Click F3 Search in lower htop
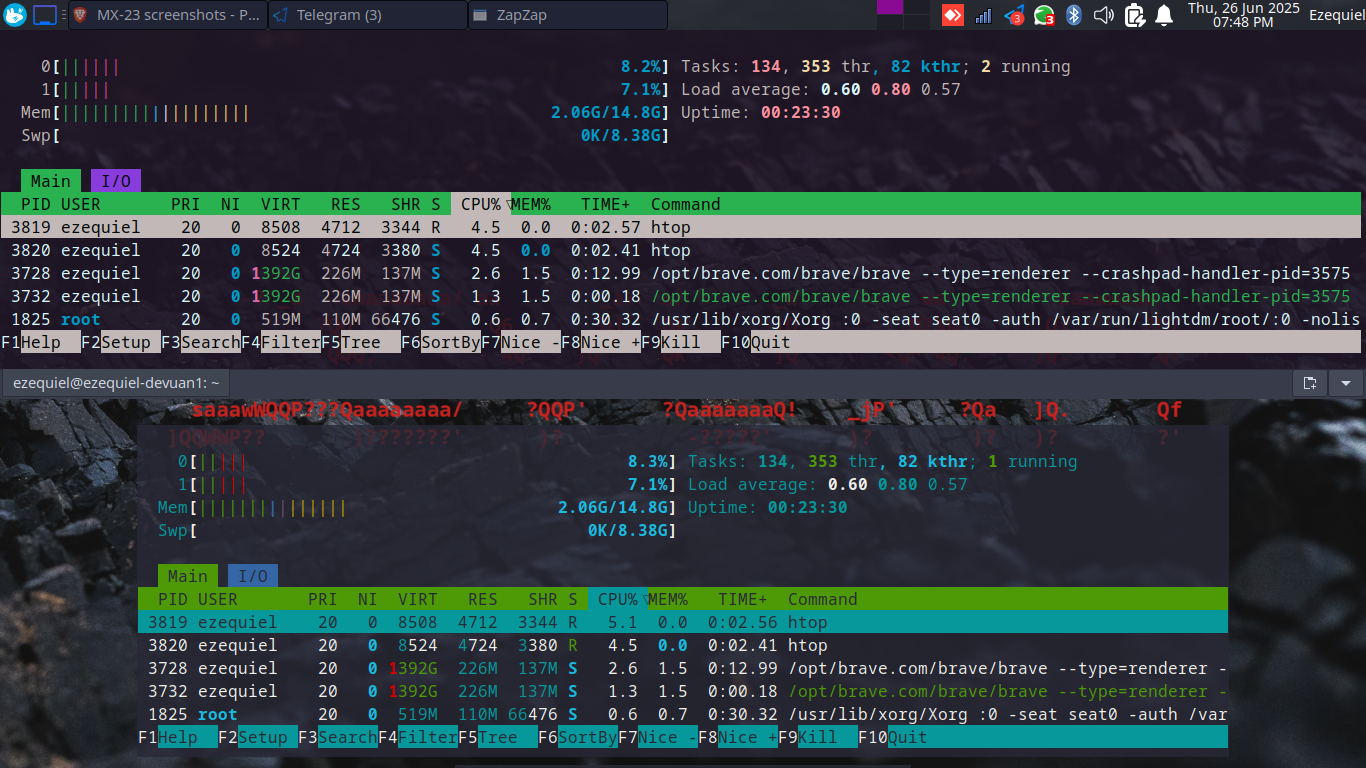The width and height of the screenshot is (1366, 768). pos(338,737)
